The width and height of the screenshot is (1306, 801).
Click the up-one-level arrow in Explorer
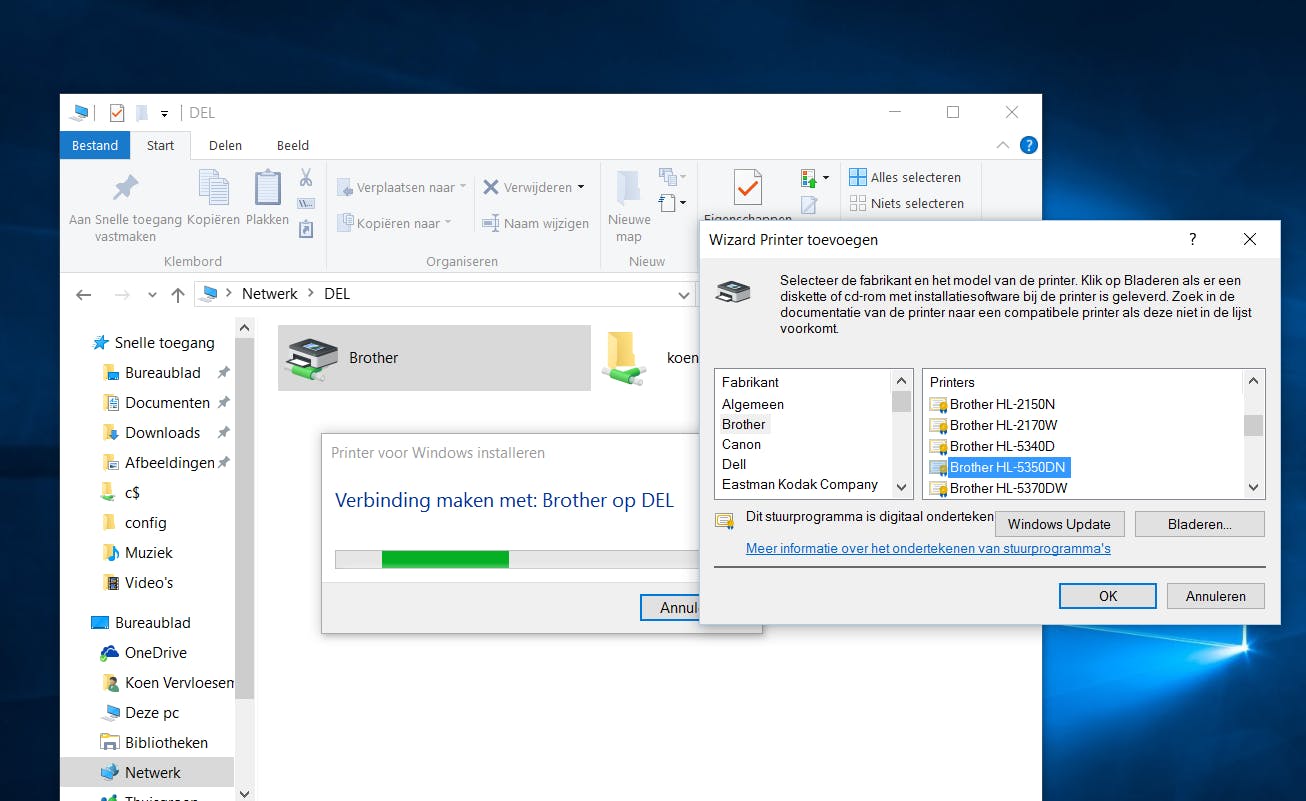tap(178, 295)
